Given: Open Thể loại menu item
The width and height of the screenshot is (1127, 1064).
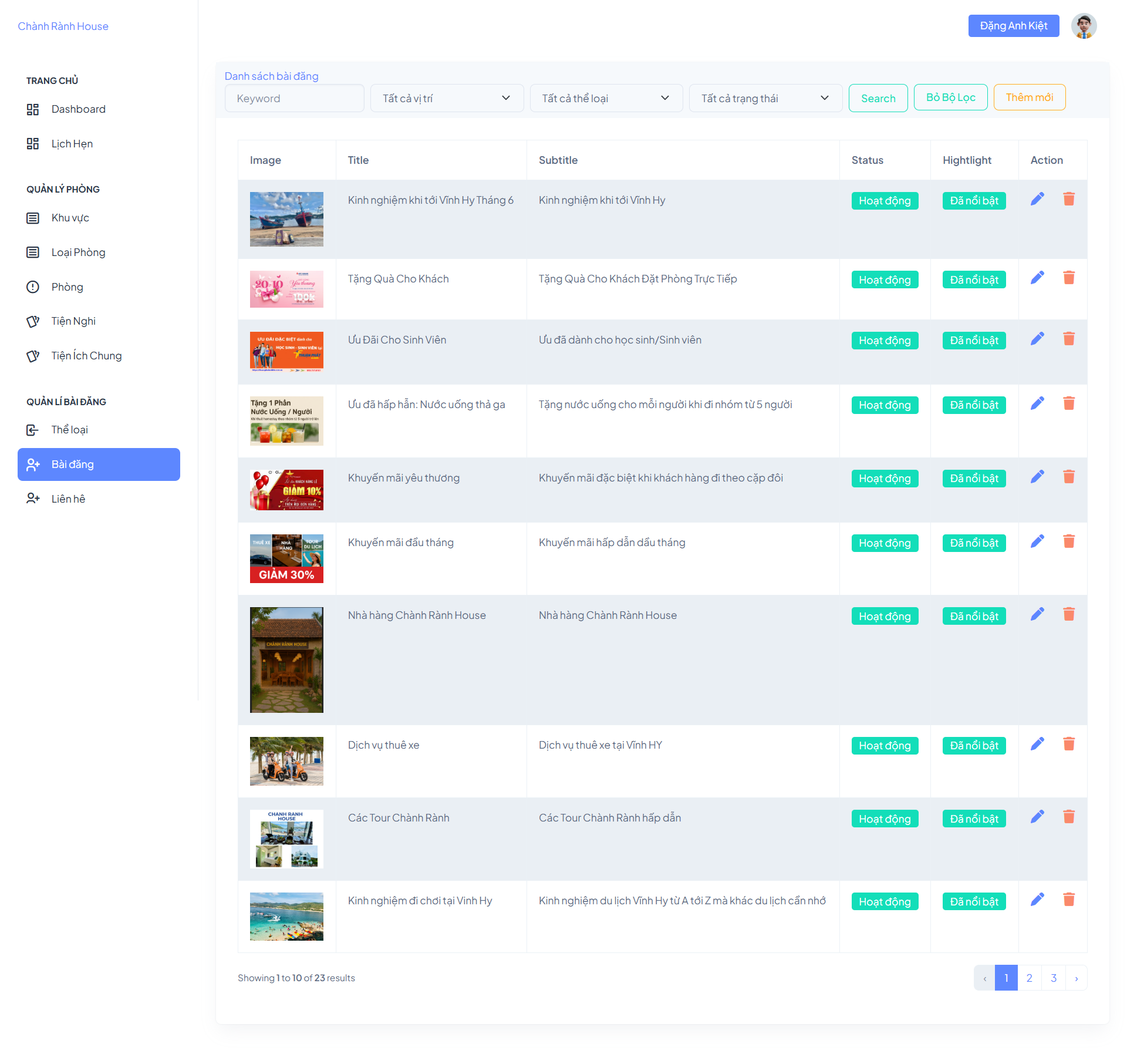Looking at the screenshot, I should pyautogui.click(x=70, y=430).
